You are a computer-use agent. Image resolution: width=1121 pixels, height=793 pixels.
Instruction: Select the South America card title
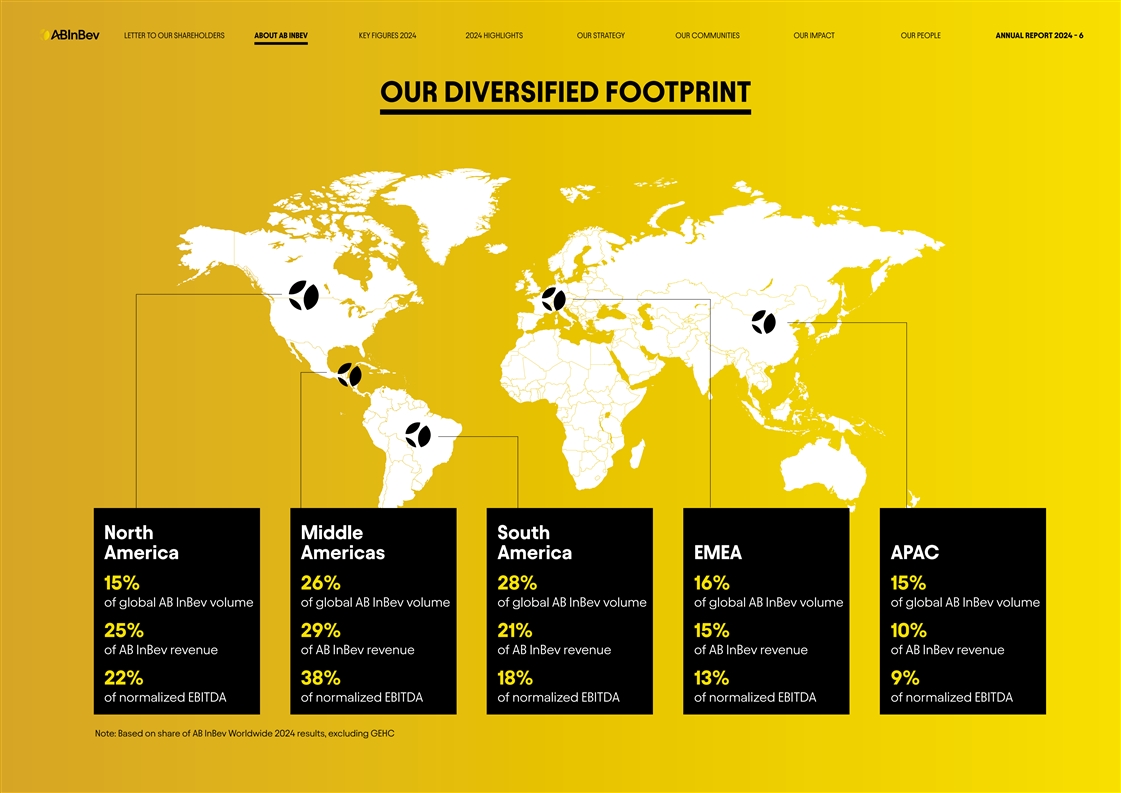pyautogui.click(x=534, y=543)
